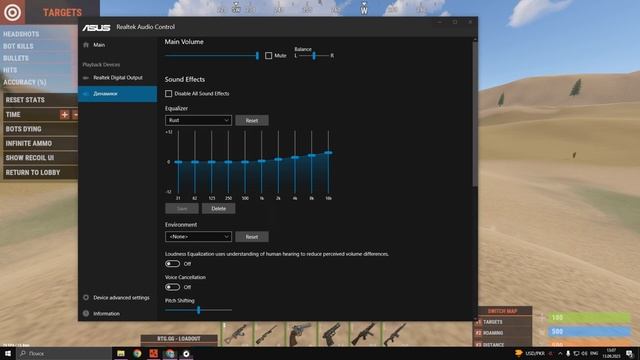Click the ENG language indicator
The image size is (640, 360).
pos(594,353)
